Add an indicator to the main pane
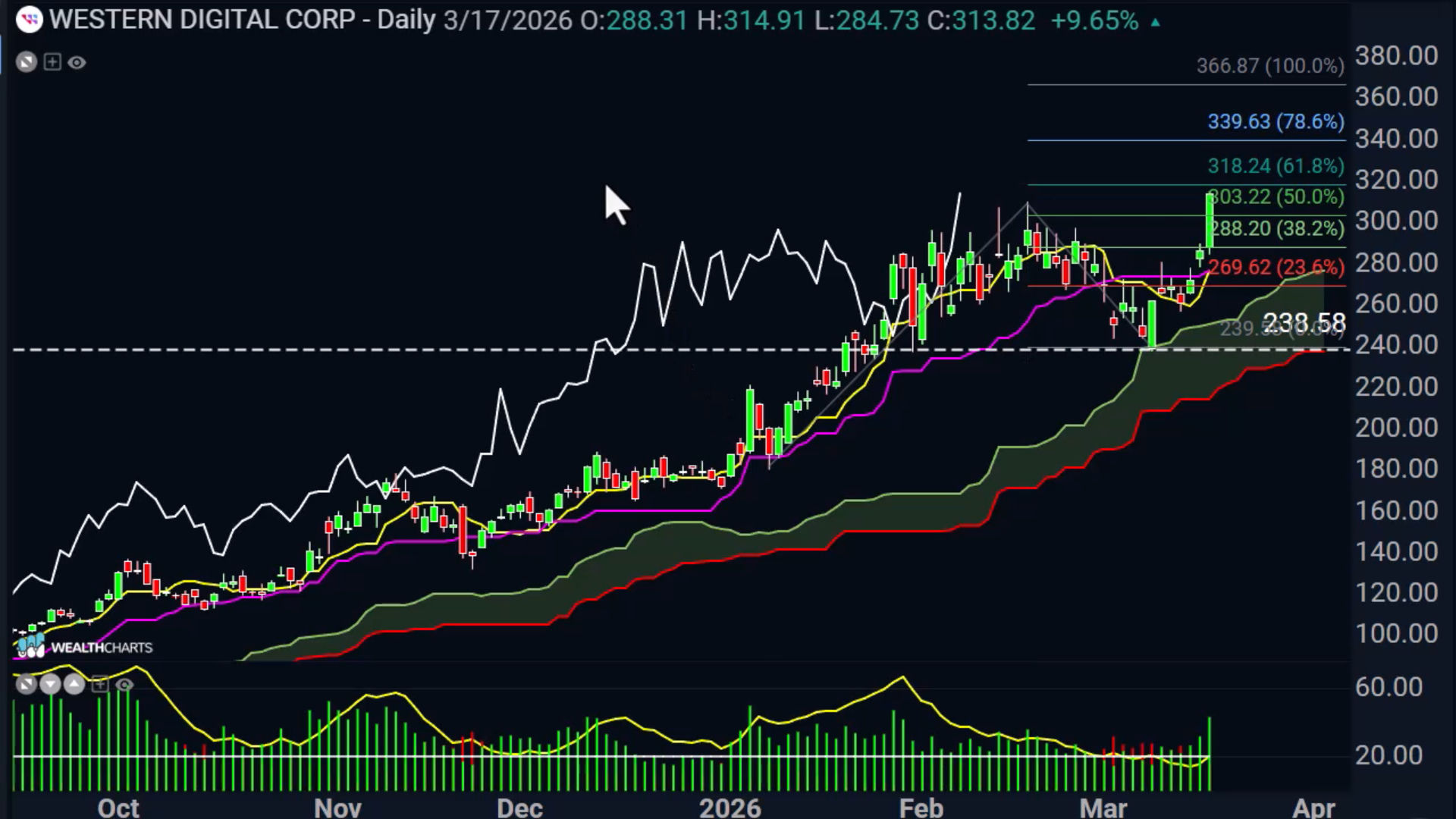 pyautogui.click(x=52, y=62)
